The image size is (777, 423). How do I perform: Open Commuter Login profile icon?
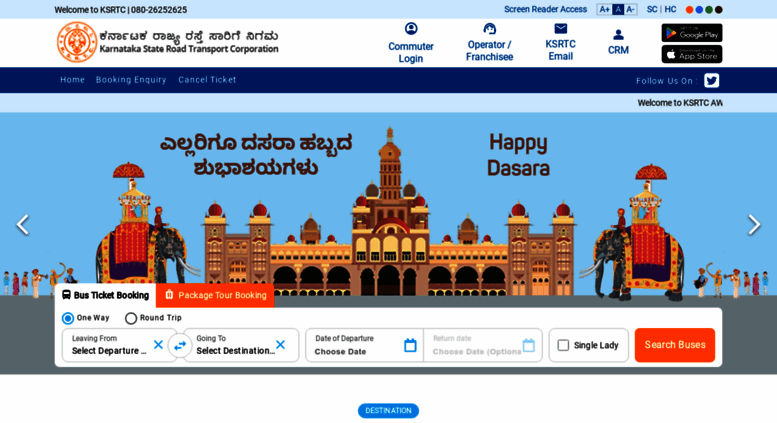point(411,29)
